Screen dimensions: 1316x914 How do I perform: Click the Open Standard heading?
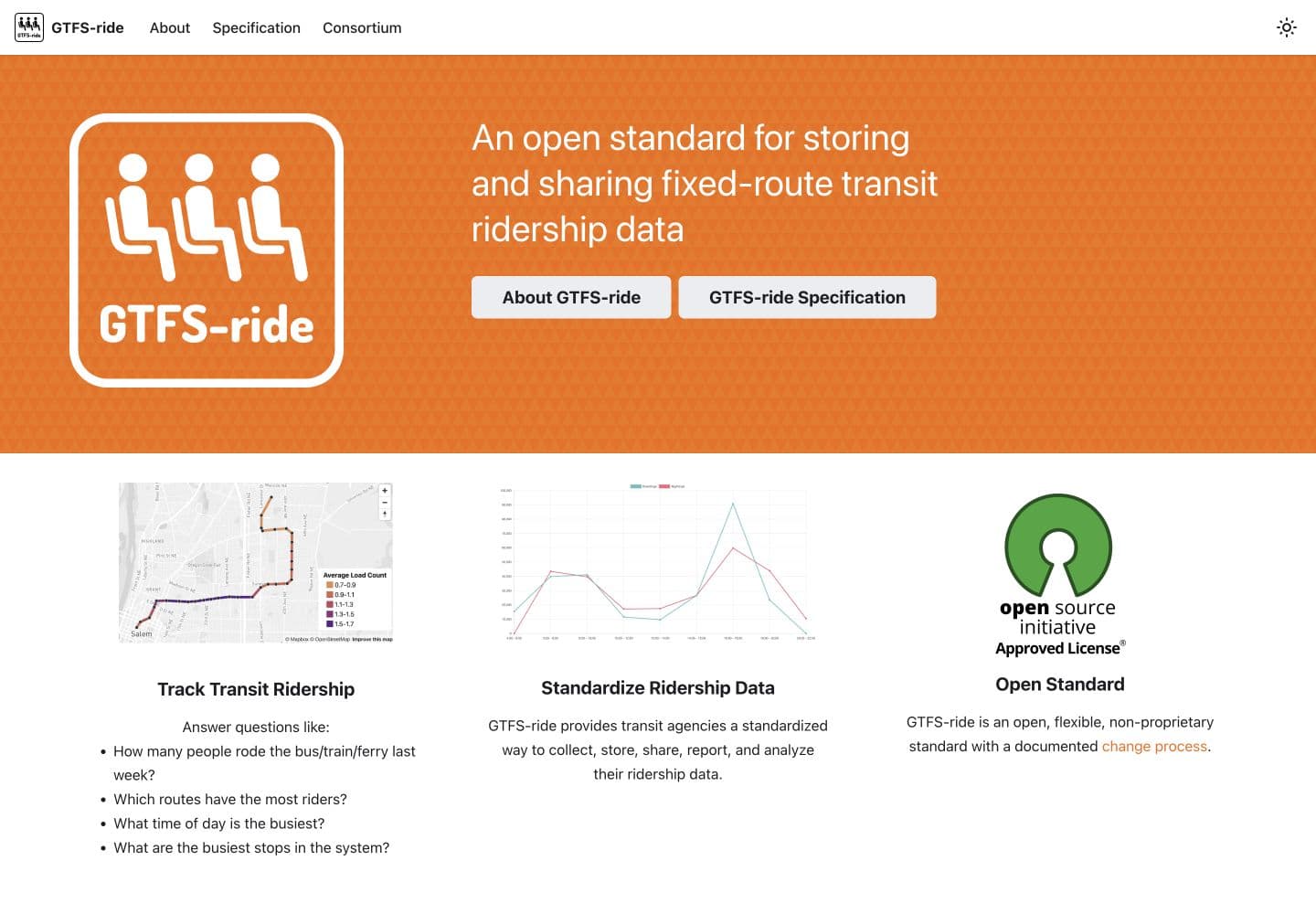pos(1060,685)
